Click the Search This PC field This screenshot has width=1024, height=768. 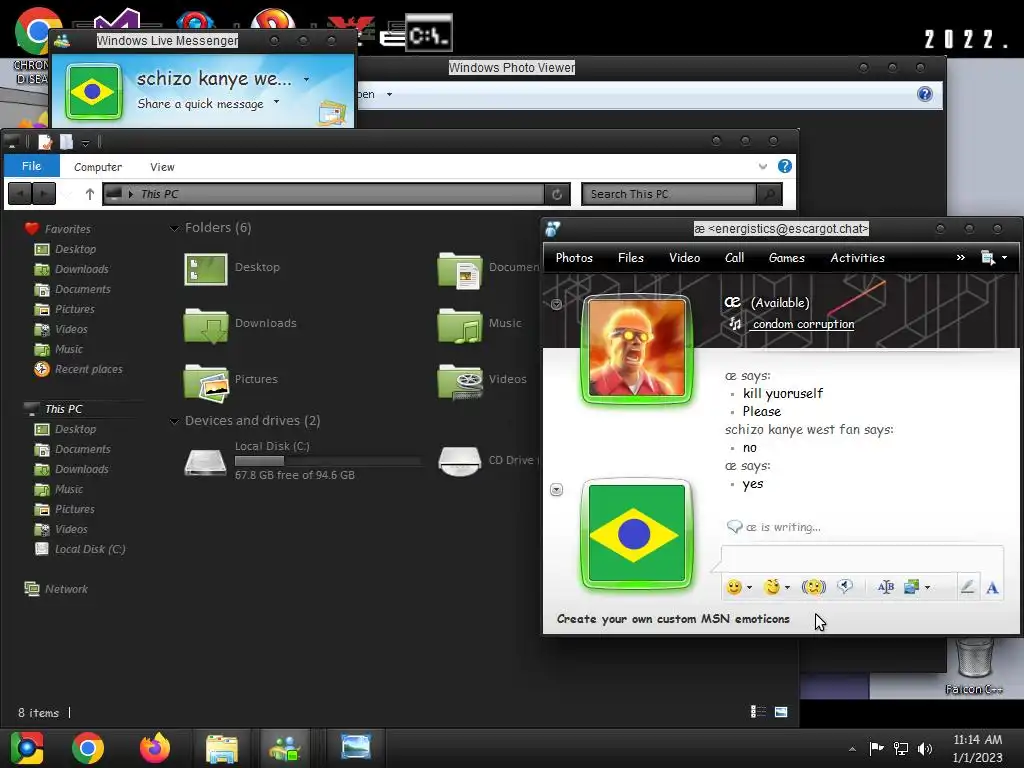[669, 194]
